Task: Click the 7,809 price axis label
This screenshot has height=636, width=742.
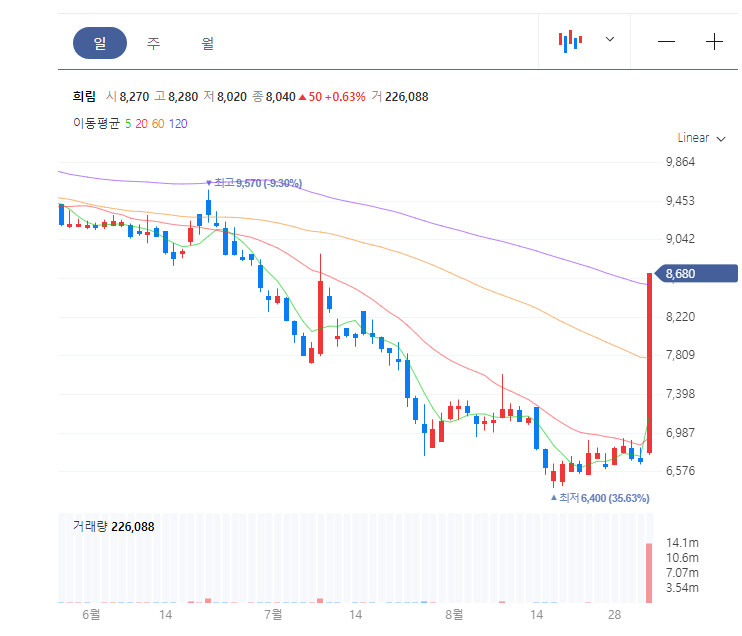Action: click(680, 354)
